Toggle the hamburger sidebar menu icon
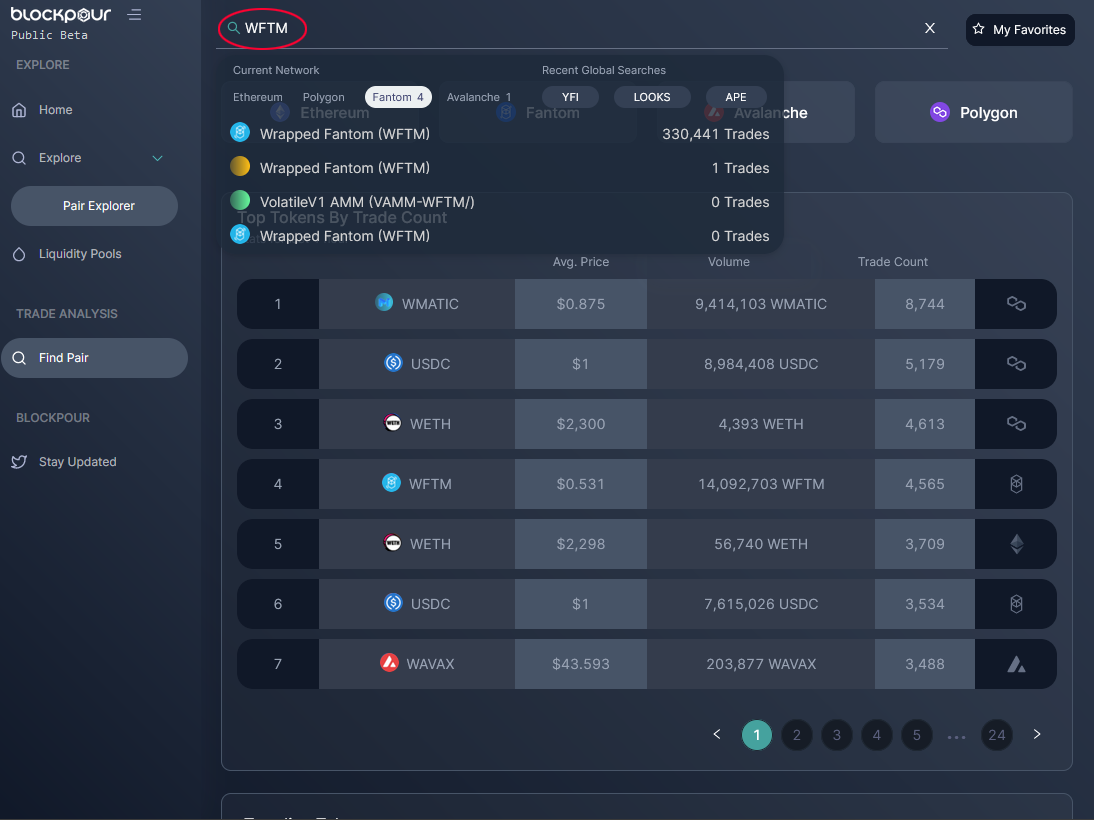 point(135,15)
